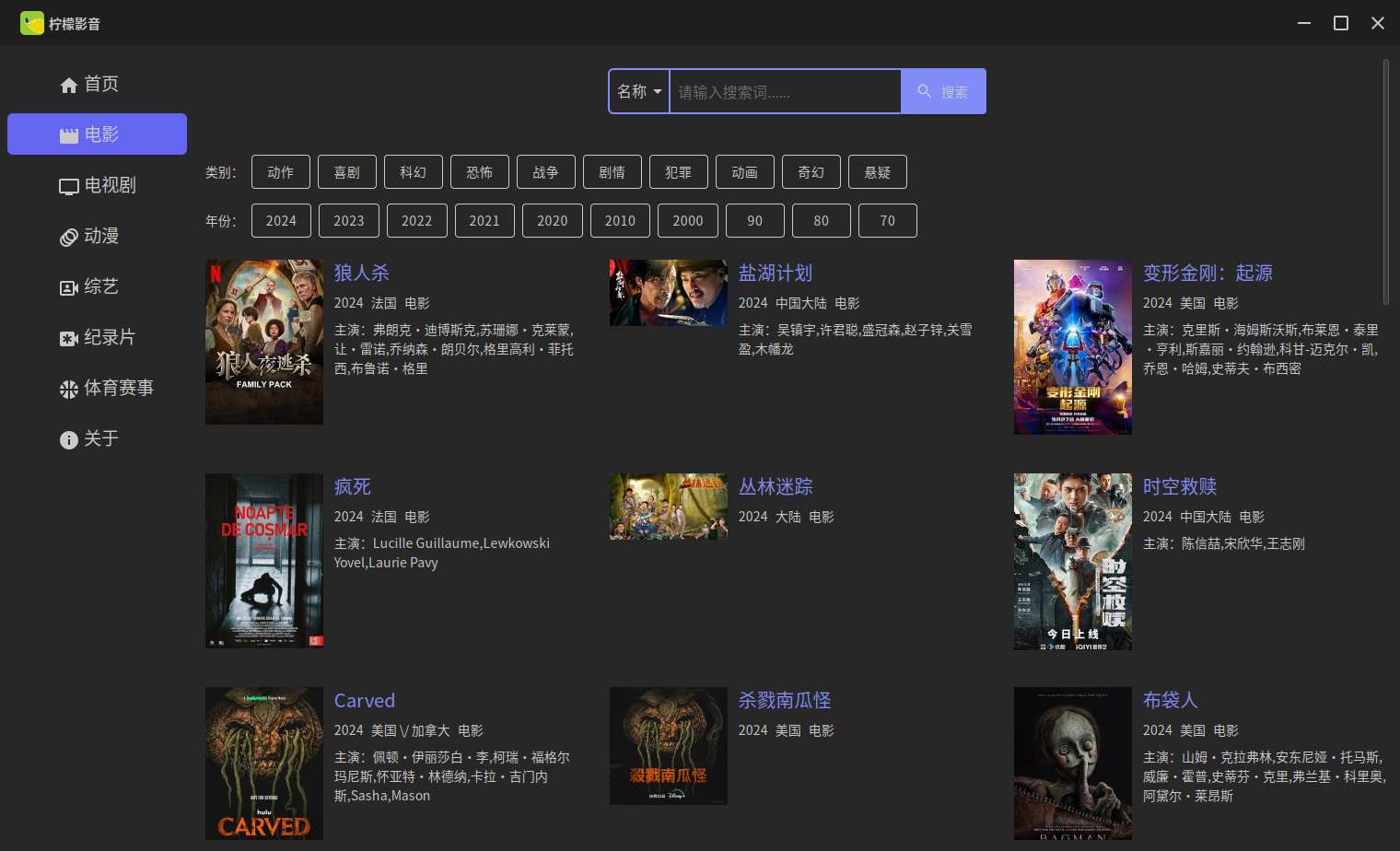Screen dimensions: 1400x851
Task: Open the 电影 movies section
Action: pos(97,134)
